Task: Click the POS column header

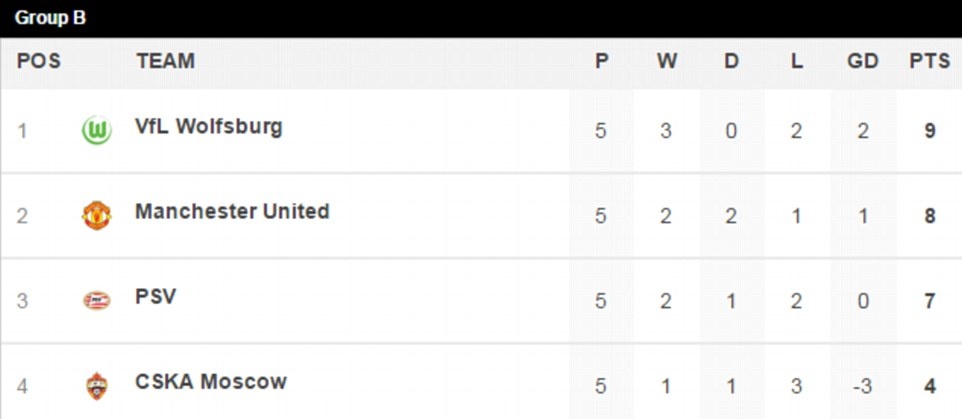Action: coord(38,61)
